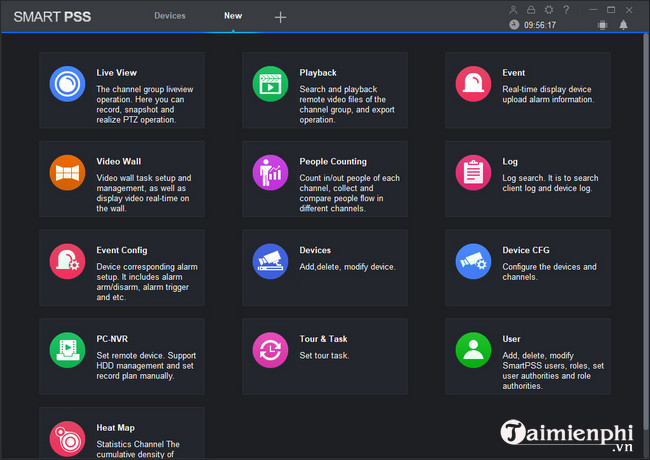650x460 pixels.
Task: Click the User management tile title
Action: pos(511,339)
